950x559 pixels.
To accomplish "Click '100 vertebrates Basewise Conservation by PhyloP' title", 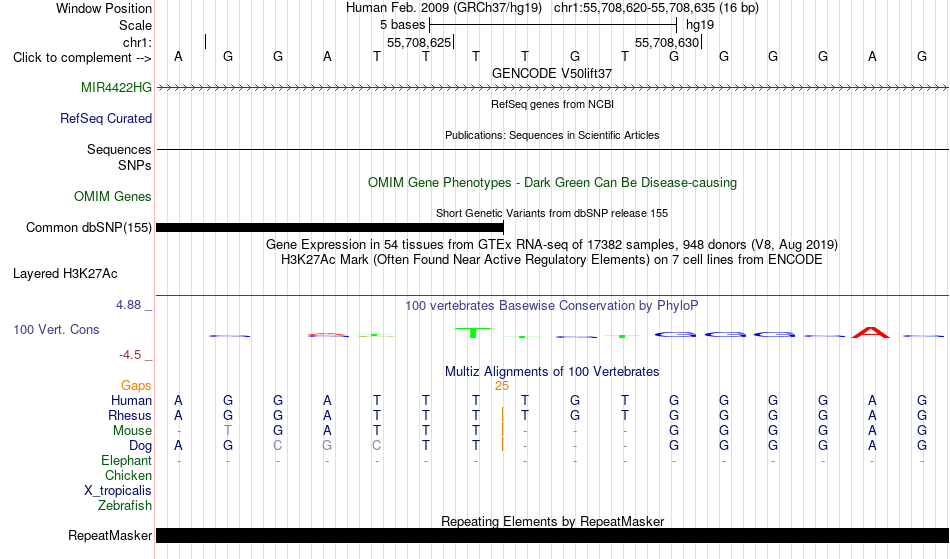I will pyautogui.click(x=552, y=305).
